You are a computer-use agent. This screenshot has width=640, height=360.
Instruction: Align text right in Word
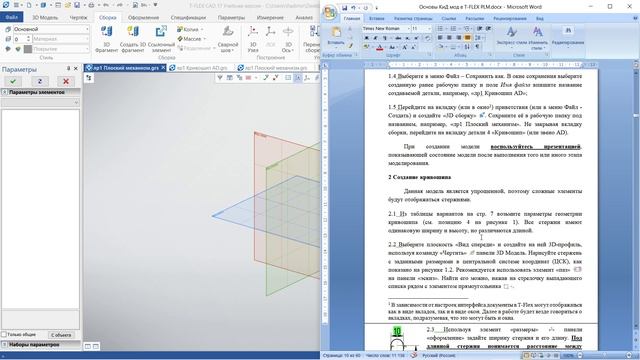click(x=458, y=38)
